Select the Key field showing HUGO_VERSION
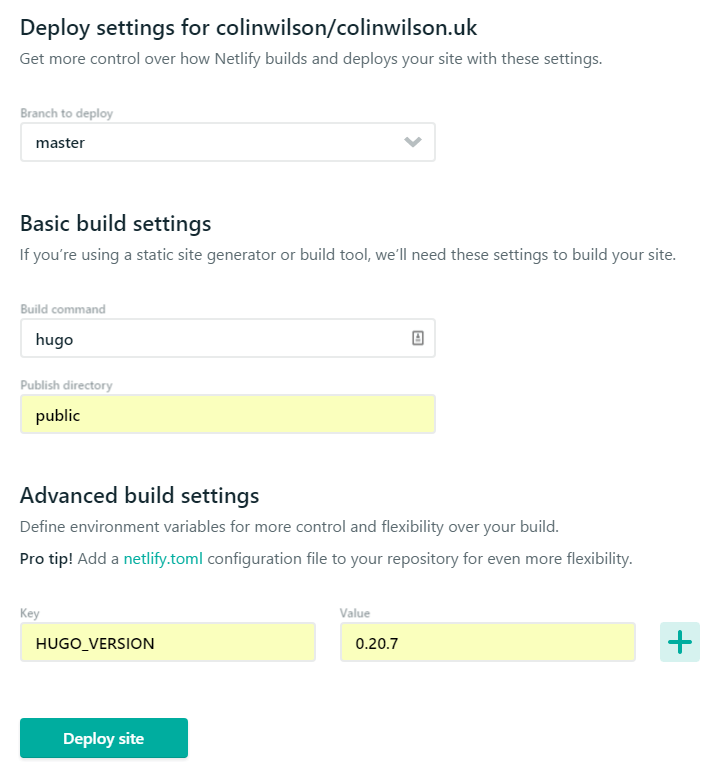 tap(167, 643)
